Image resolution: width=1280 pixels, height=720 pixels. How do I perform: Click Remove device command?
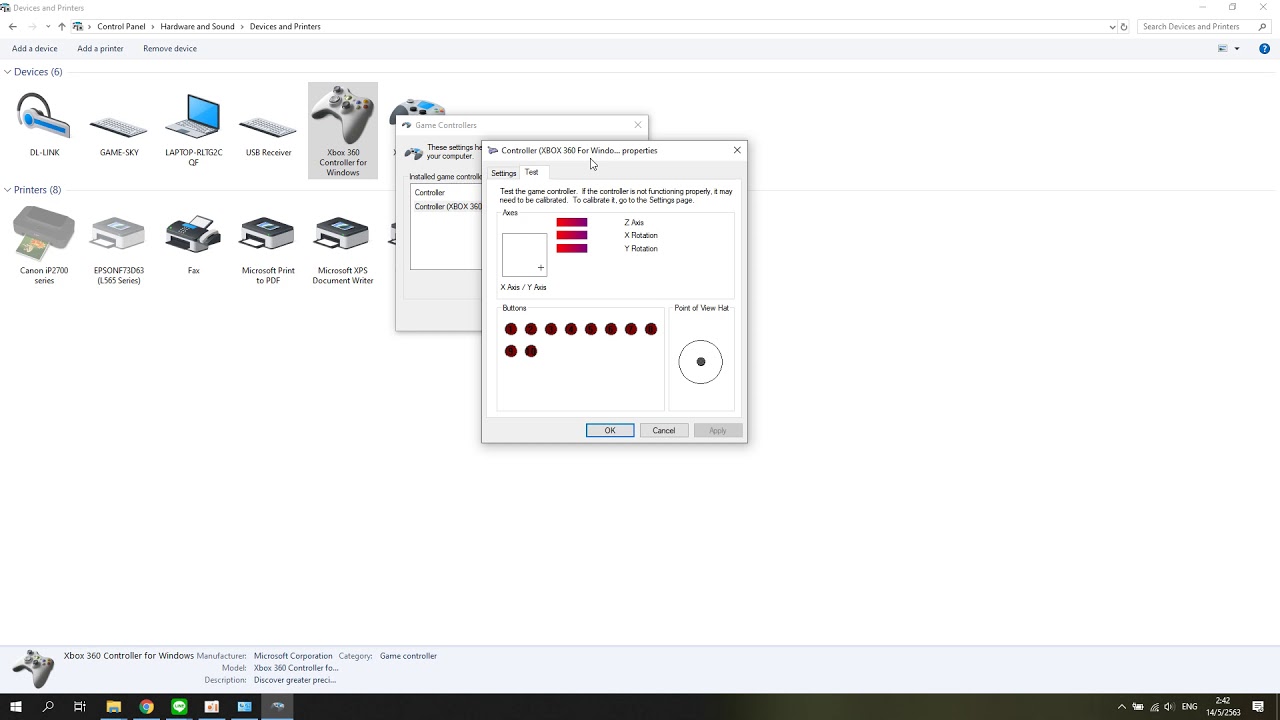pos(170,48)
